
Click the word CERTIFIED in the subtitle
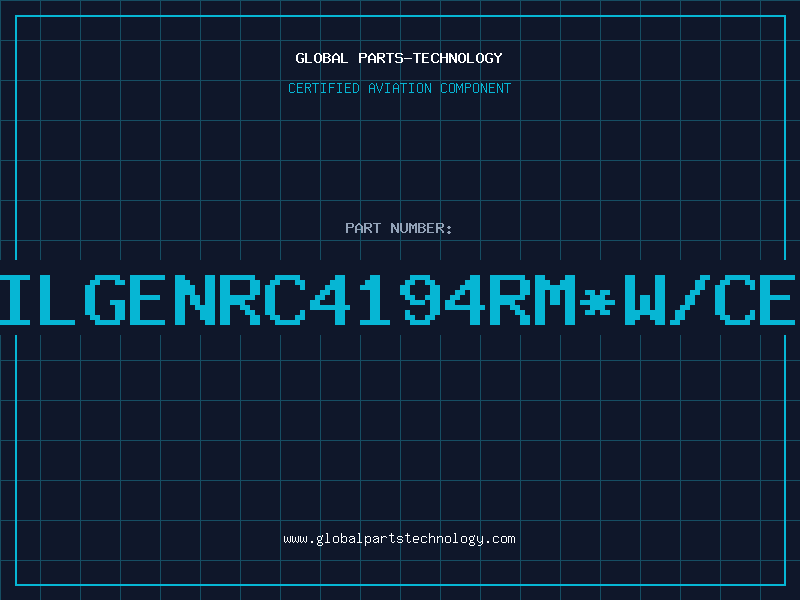coord(324,88)
